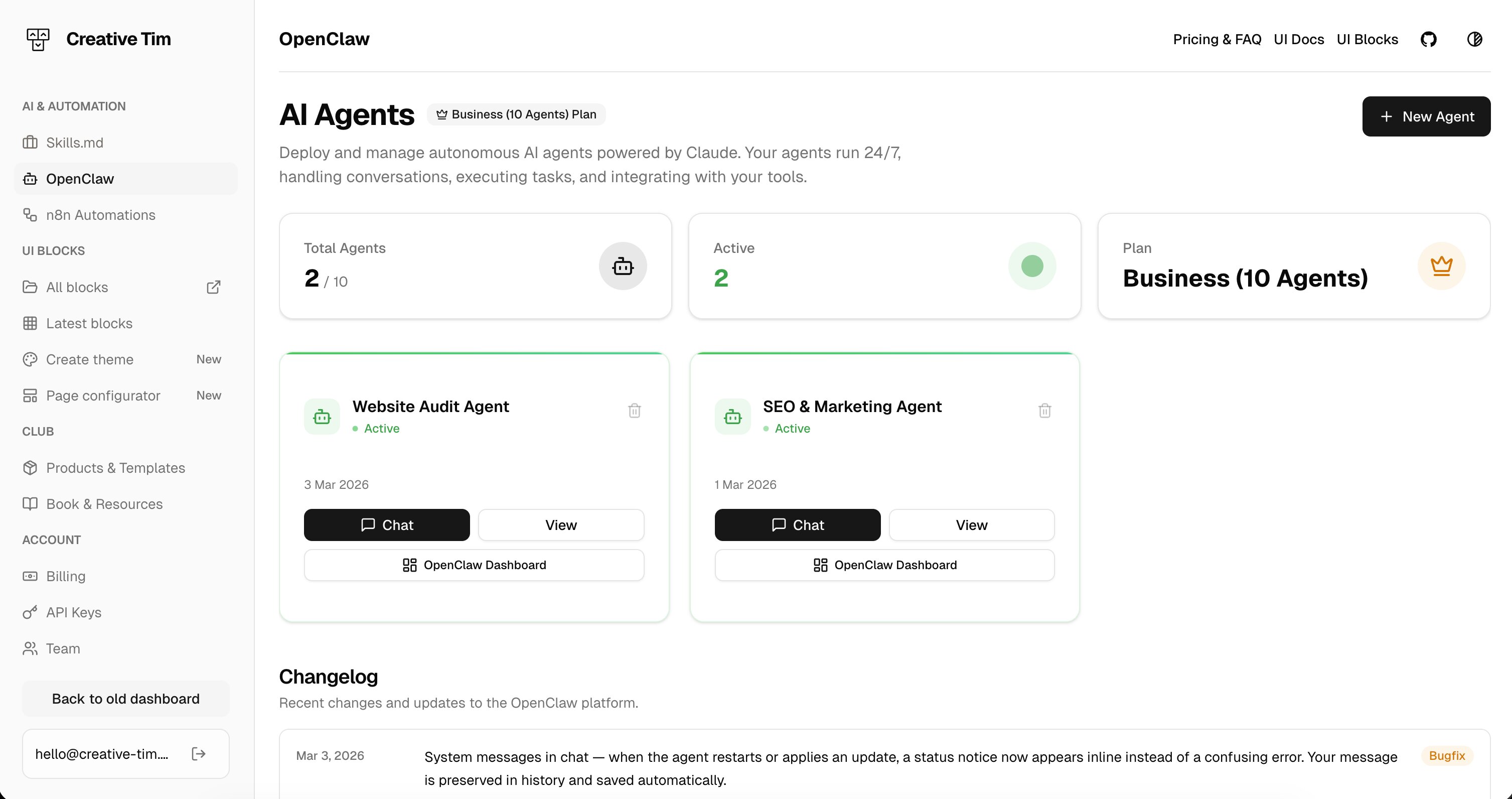This screenshot has height=799, width=1512.
Task: Click the Latest blocks grid icon
Action: pos(30,324)
